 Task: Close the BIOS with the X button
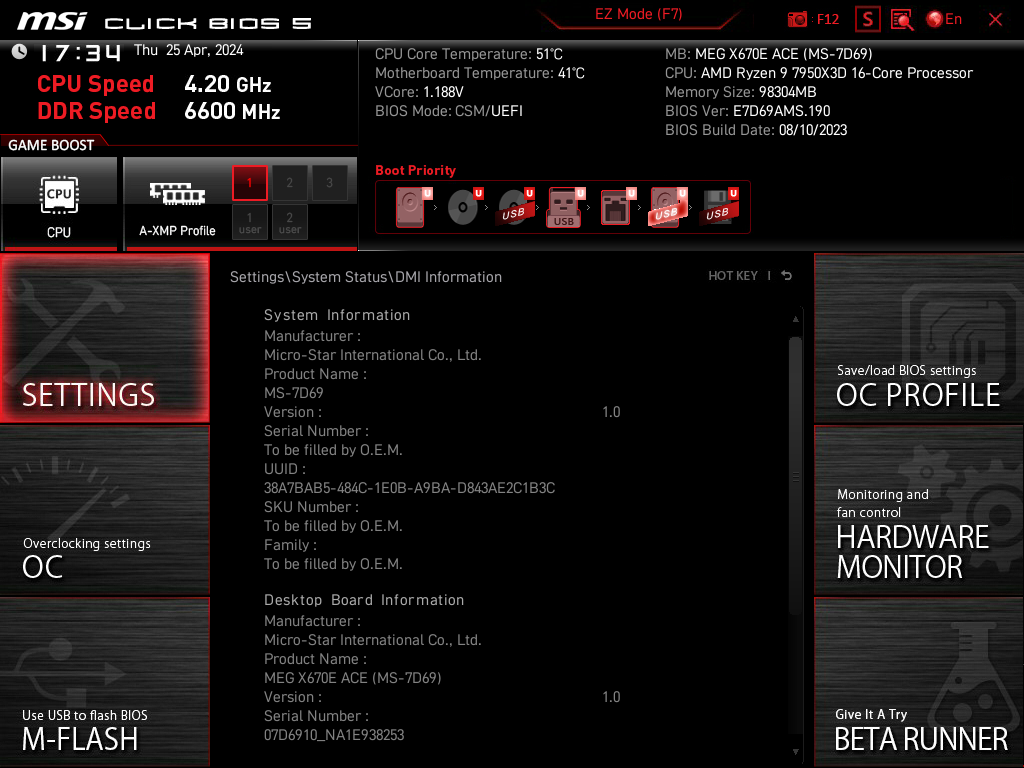click(x=995, y=20)
